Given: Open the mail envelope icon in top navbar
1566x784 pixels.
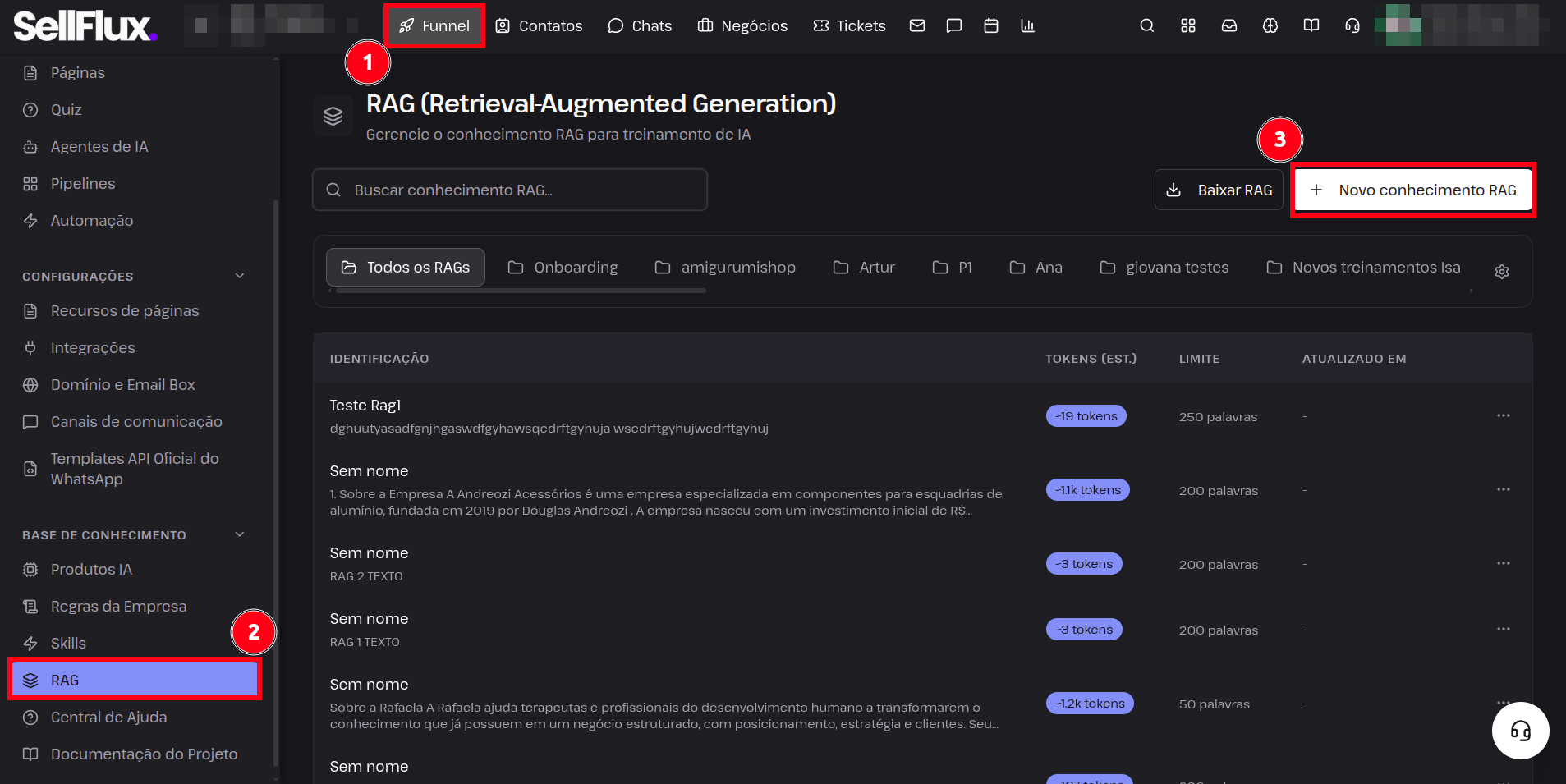Looking at the screenshot, I should click(x=917, y=25).
